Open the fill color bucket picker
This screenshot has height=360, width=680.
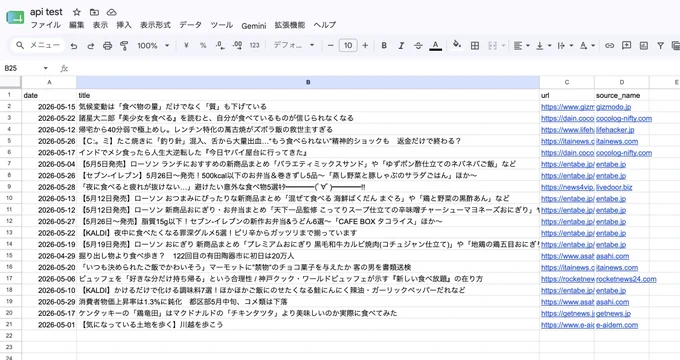457,45
